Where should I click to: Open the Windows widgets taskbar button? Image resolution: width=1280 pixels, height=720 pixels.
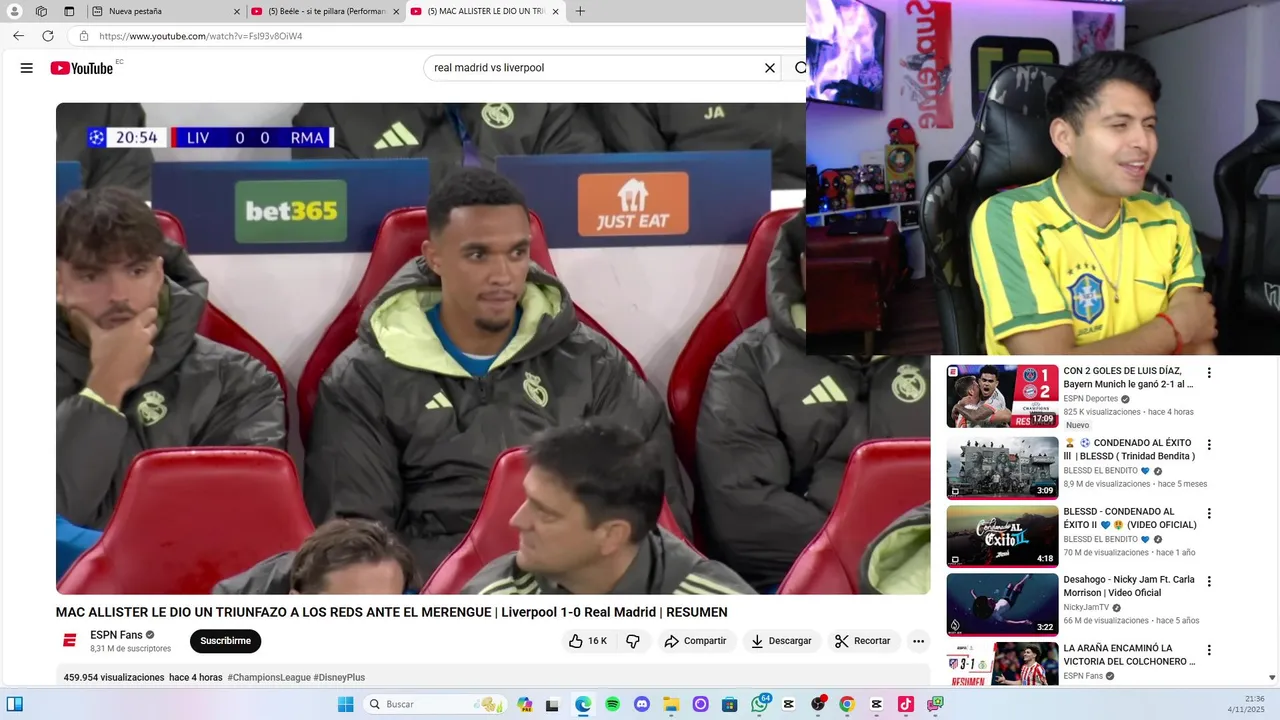[x=14, y=704]
